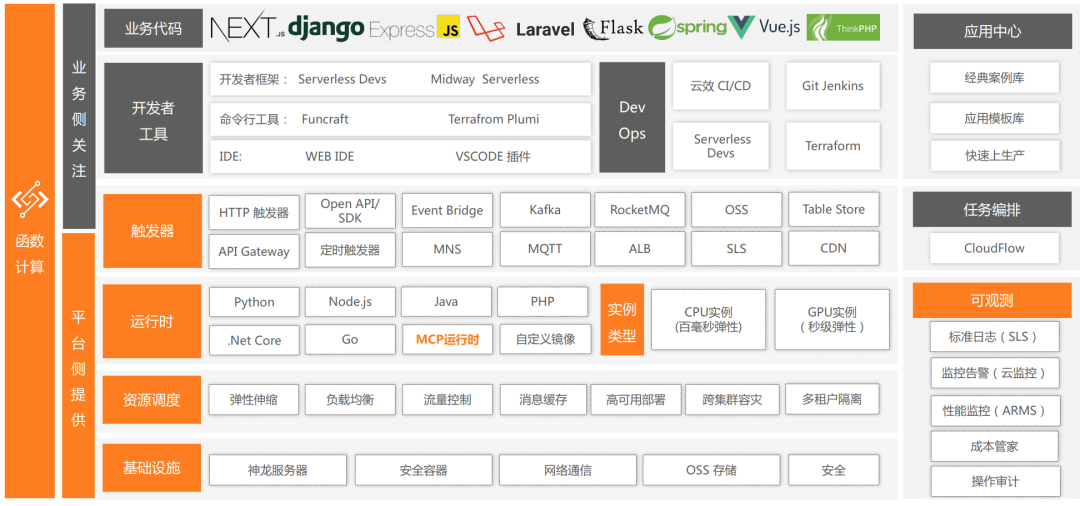
Task: Click the CPU实例 box
Action: click(708, 320)
